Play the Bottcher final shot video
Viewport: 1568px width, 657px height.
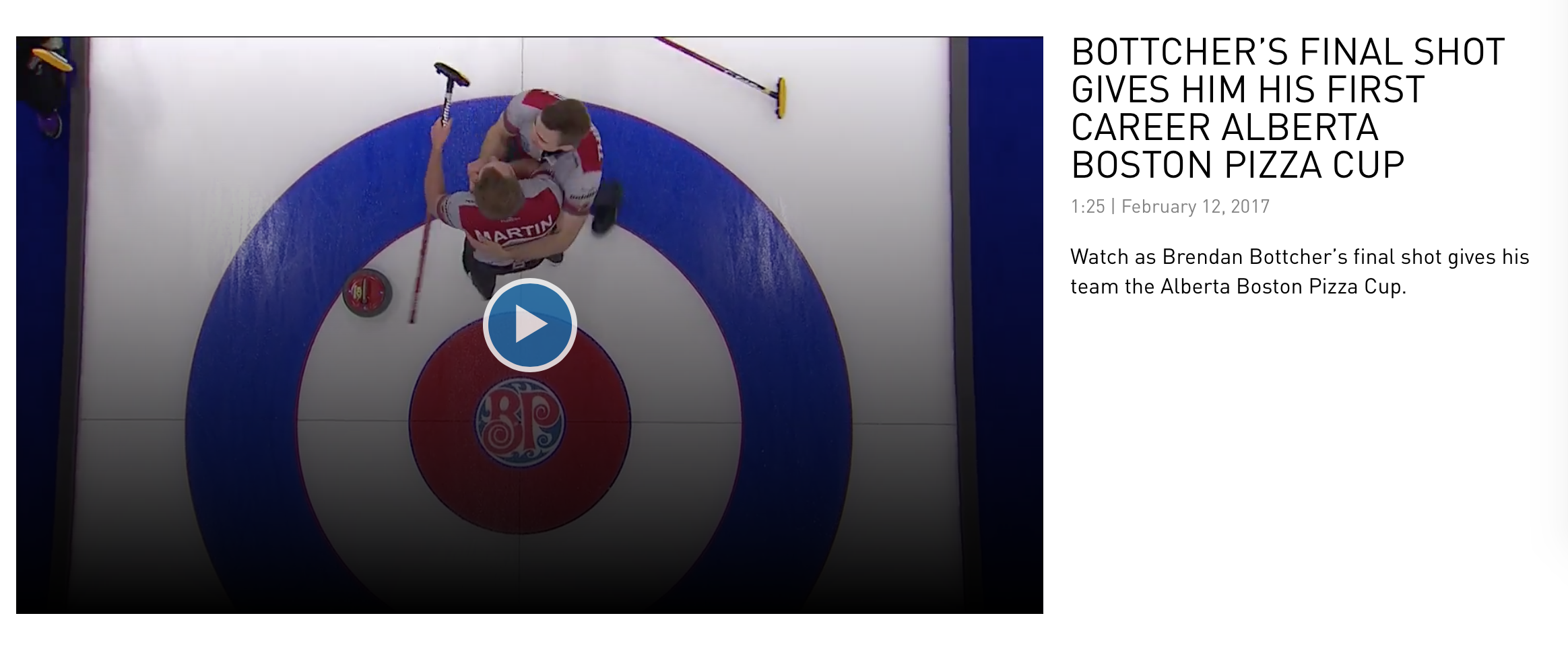tap(529, 325)
